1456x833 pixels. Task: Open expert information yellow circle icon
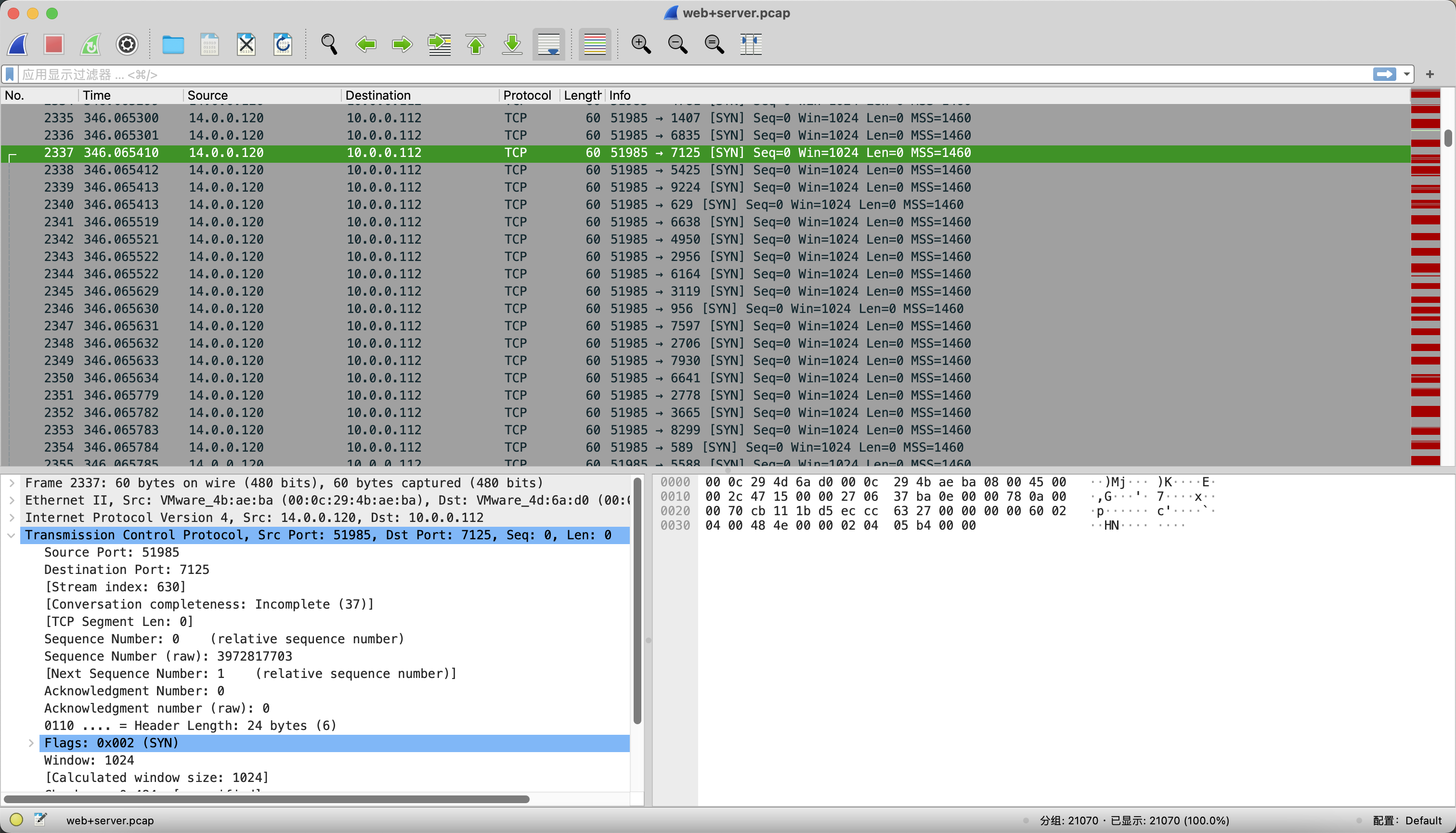pyautogui.click(x=16, y=820)
